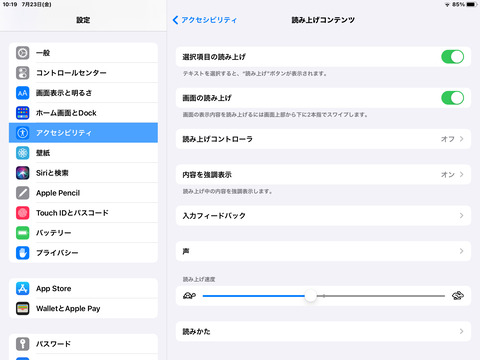
Task: Tap the Apple Pencil icon
Action: (23, 193)
